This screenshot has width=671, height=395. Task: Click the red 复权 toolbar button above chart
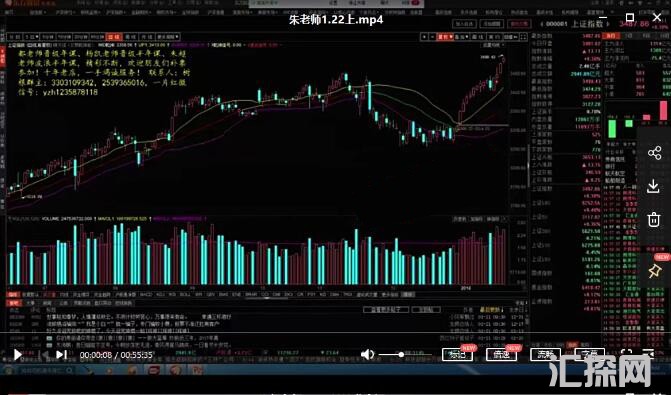point(445,37)
